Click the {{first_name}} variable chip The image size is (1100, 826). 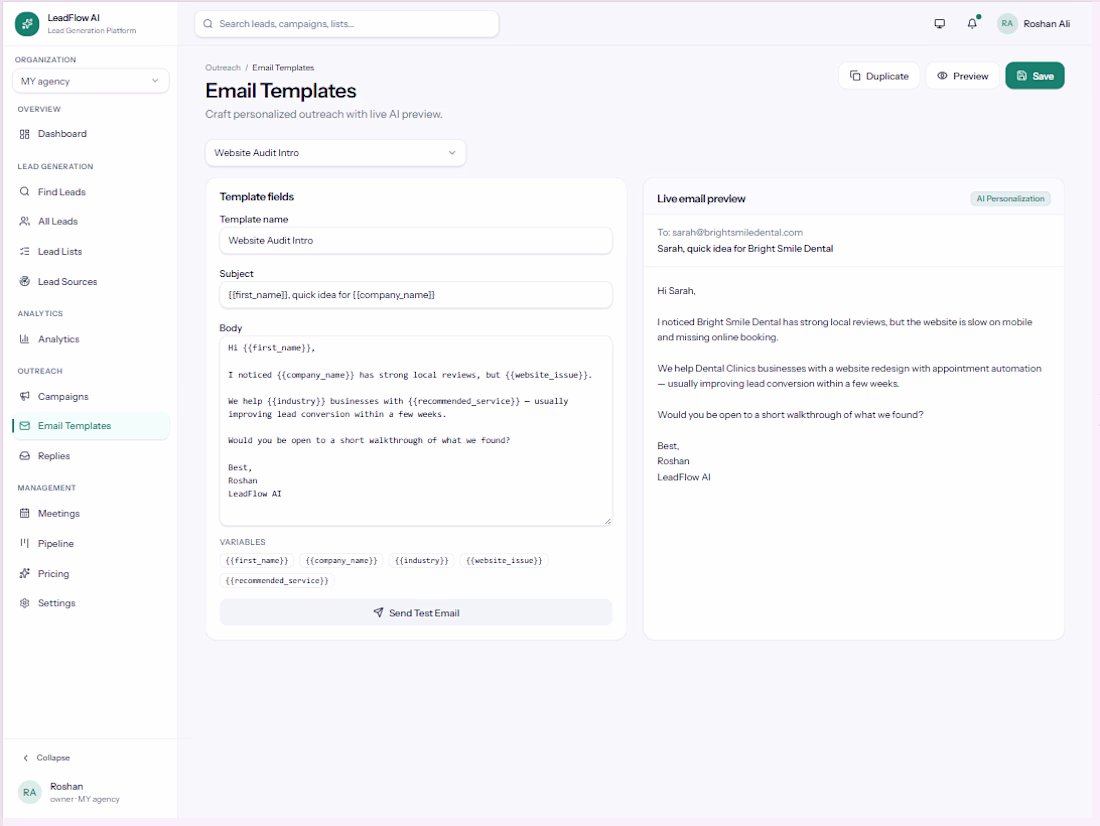[257, 561]
